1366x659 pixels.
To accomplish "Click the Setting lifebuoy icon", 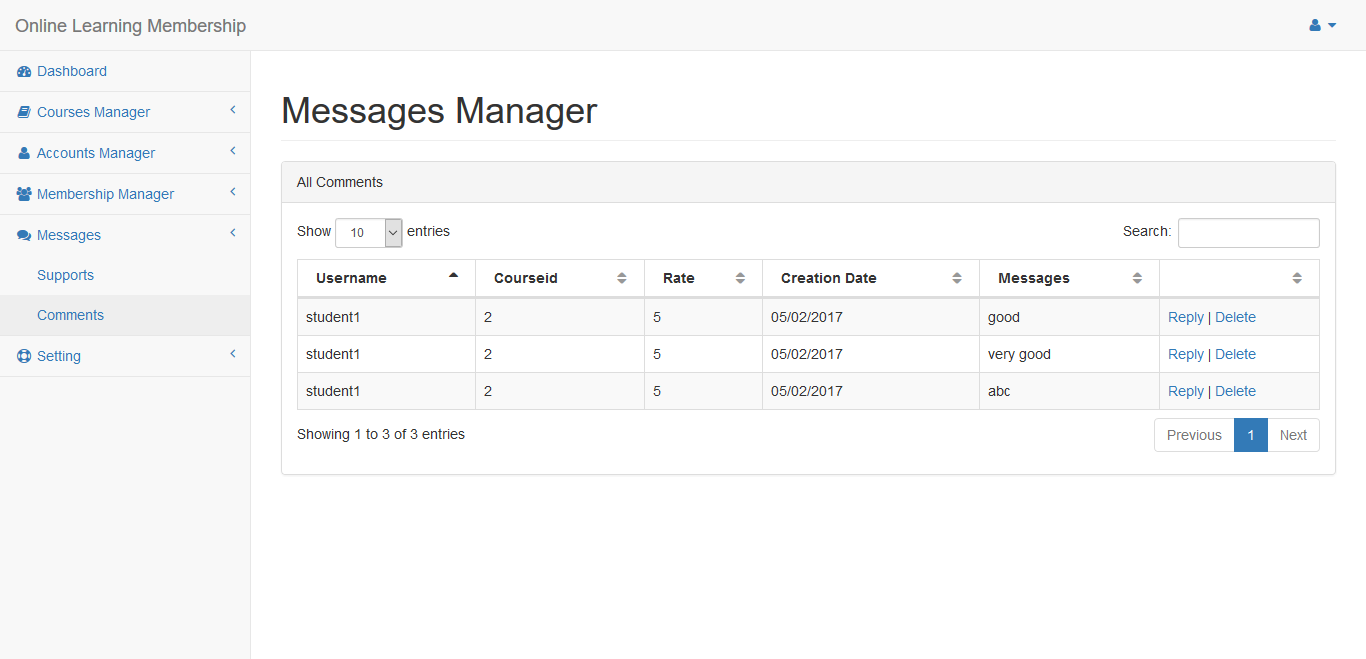I will tap(24, 356).
